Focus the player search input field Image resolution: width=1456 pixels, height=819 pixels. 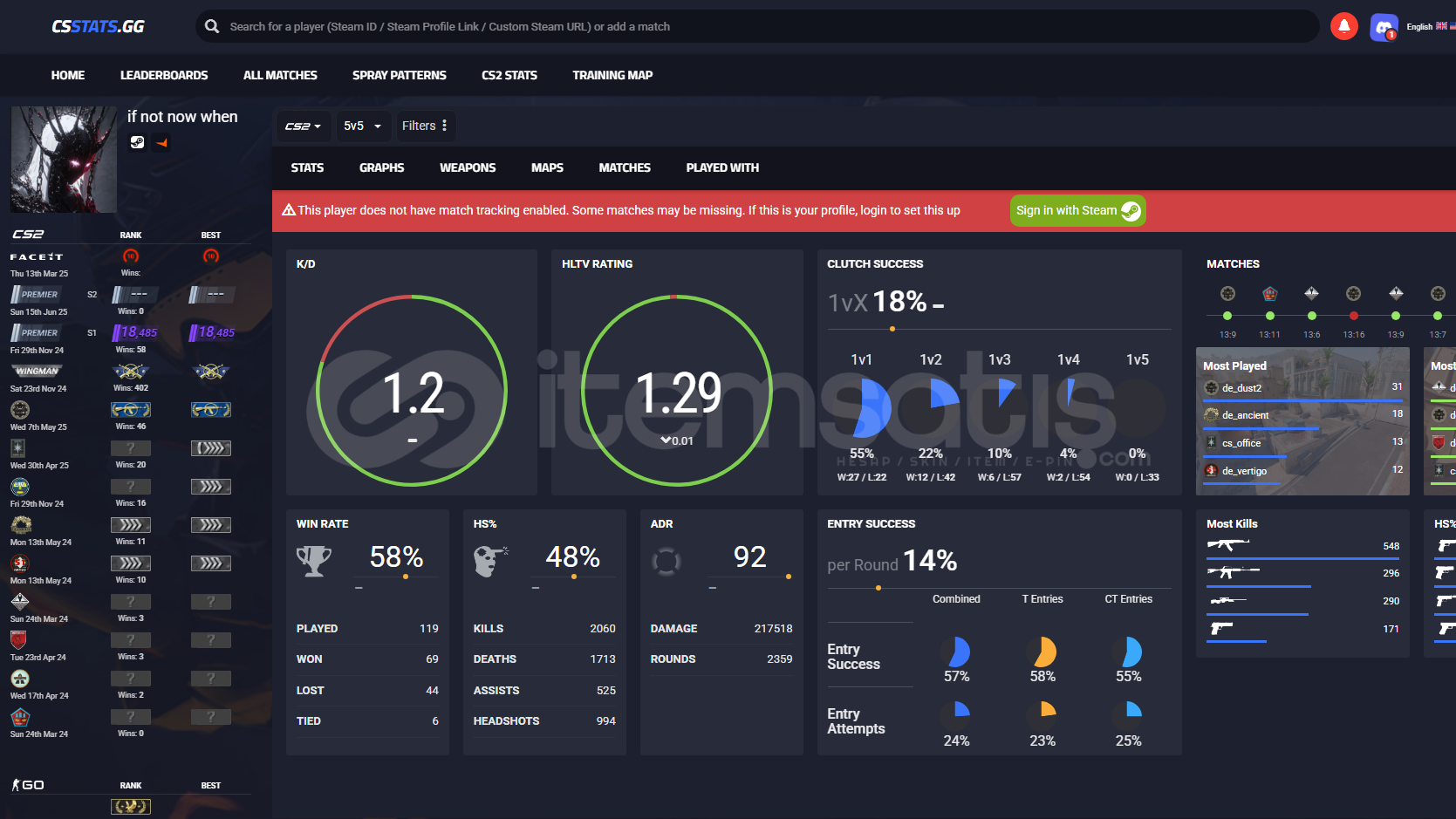click(757, 26)
